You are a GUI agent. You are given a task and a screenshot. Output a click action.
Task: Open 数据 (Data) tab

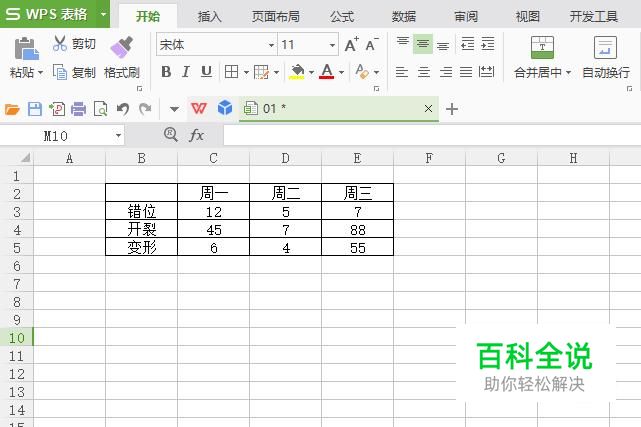403,16
